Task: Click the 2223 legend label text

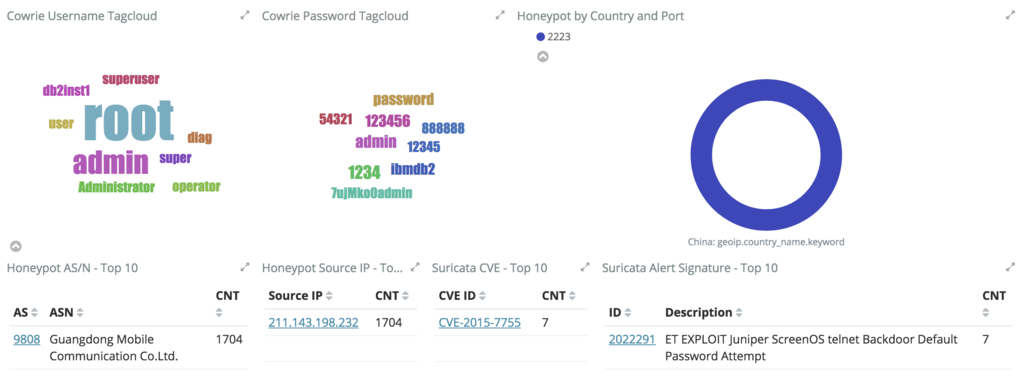Action: tap(559, 37)
